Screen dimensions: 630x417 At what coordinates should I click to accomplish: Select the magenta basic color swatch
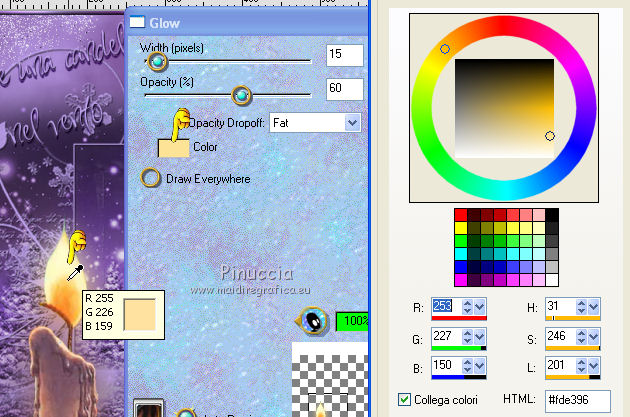(461, 279)
